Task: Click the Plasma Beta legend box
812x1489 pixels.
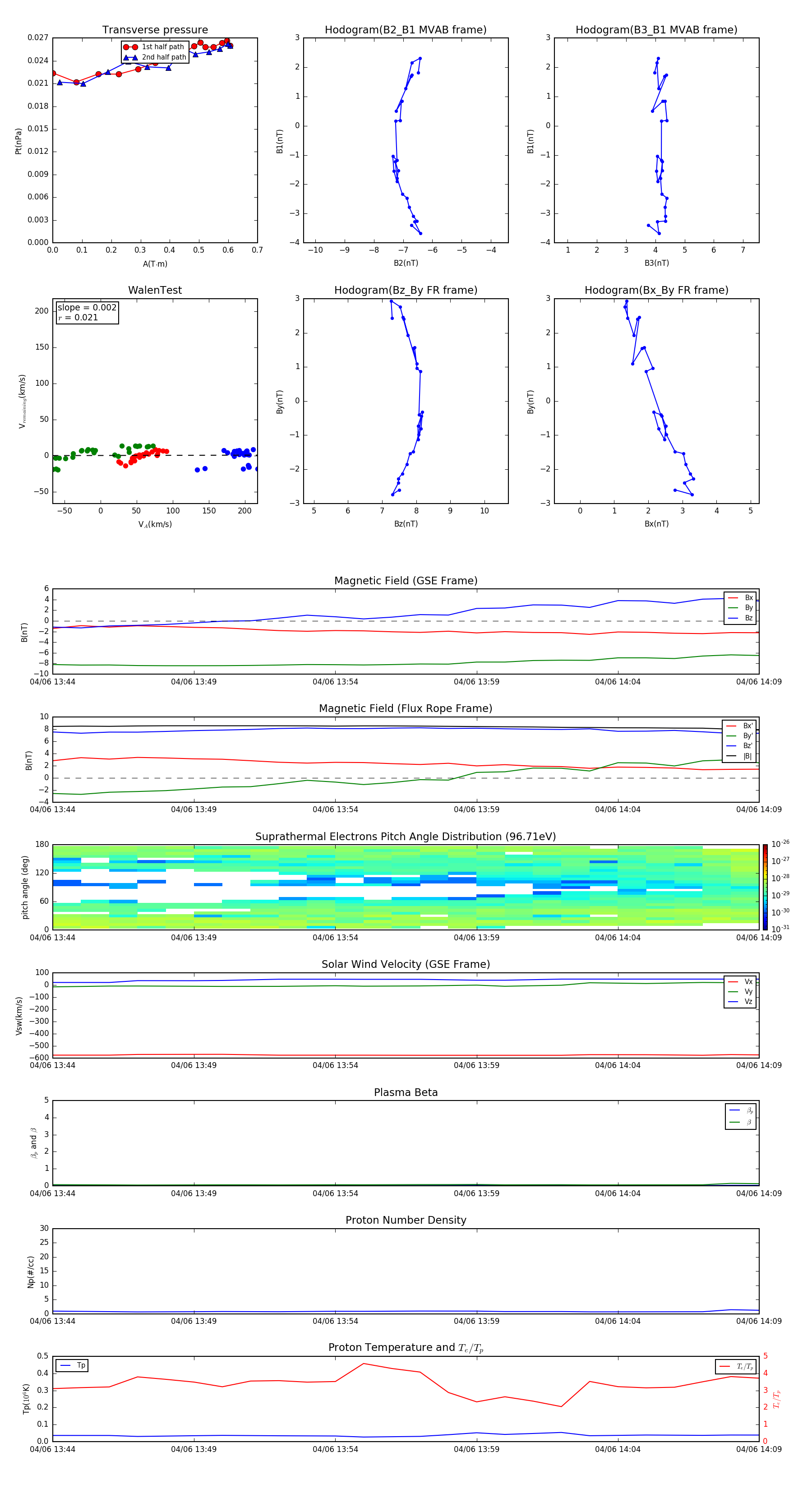Action: coord(740,1116)
